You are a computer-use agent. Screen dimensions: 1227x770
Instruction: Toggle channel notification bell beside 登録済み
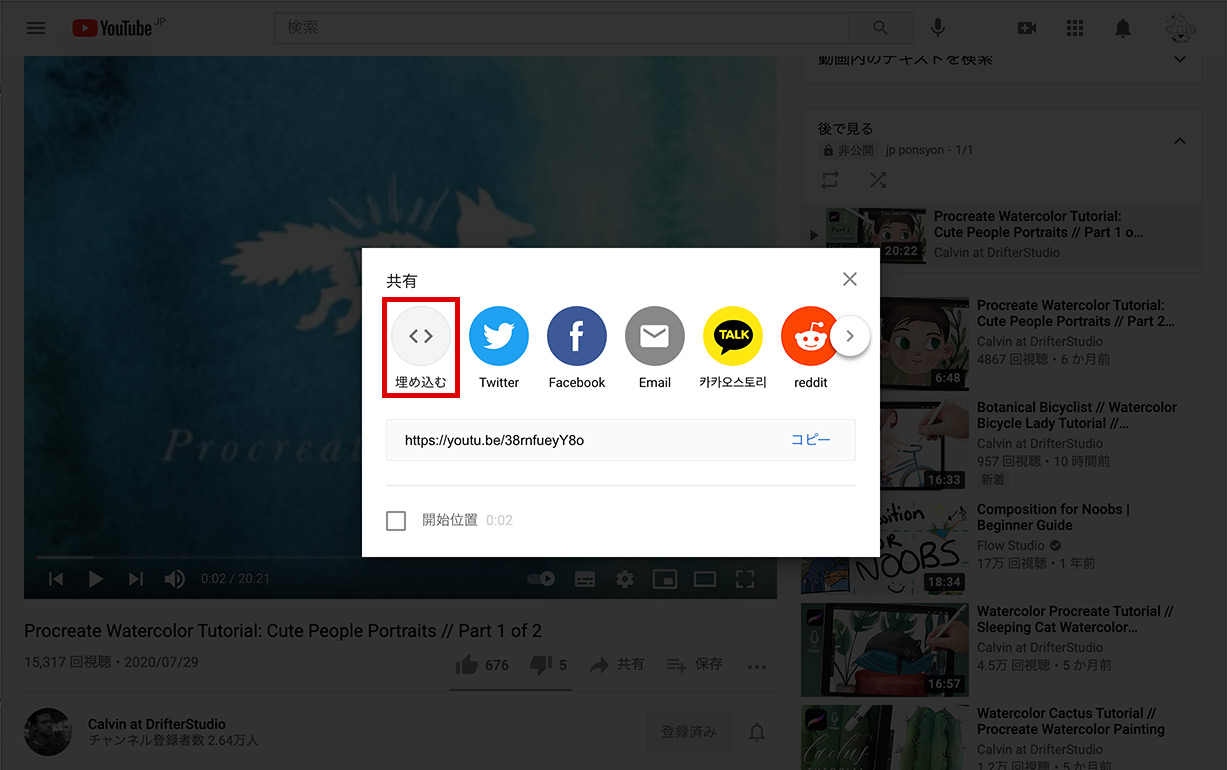(758, 732)
